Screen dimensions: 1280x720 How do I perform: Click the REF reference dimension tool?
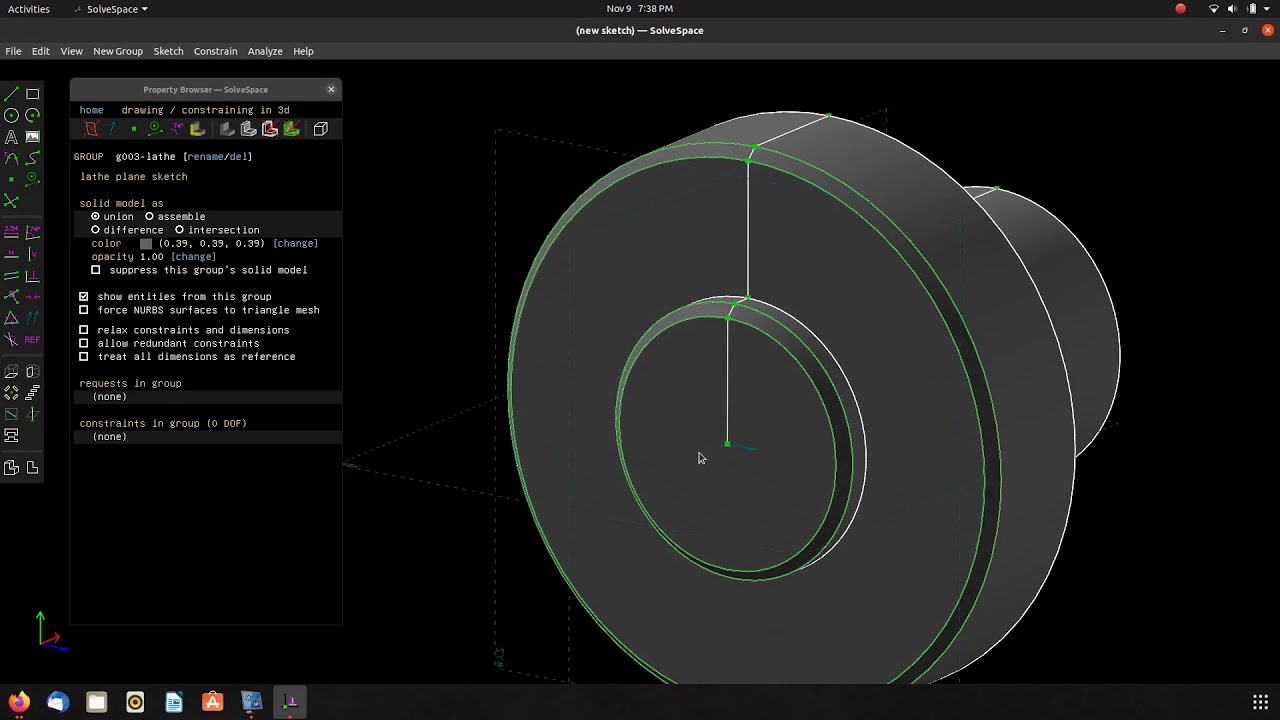coord(32,340)
